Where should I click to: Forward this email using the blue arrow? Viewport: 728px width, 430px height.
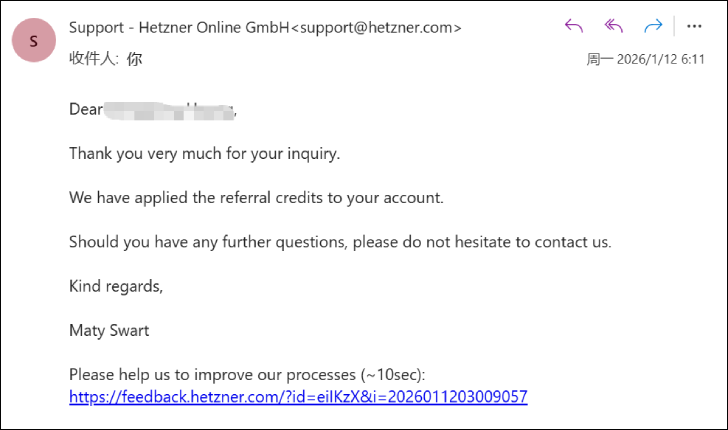[654, 27]
